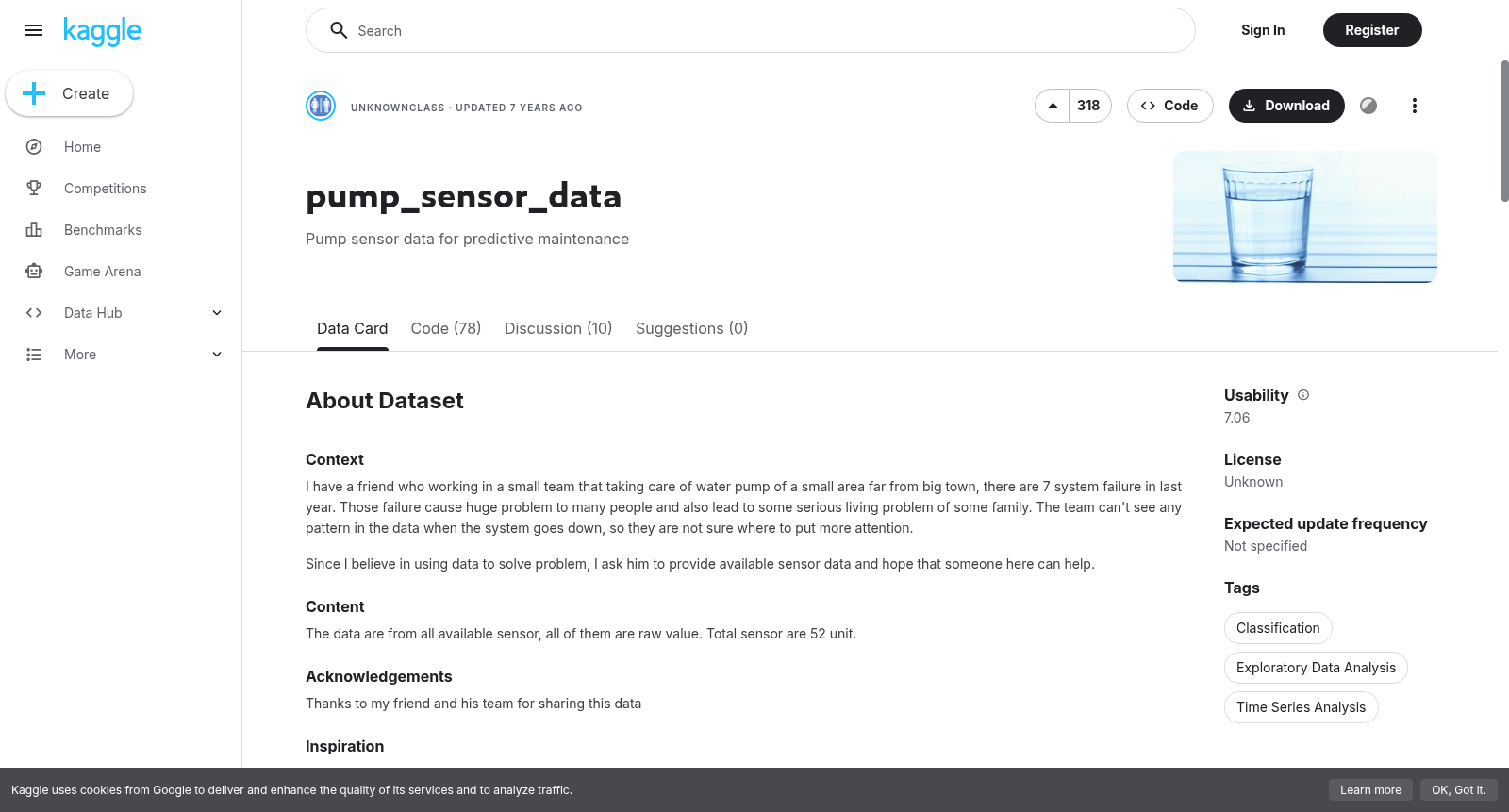Expand the More sidebar section
This screenshot has height=812, width=1509.
click(x=121, y=355)
